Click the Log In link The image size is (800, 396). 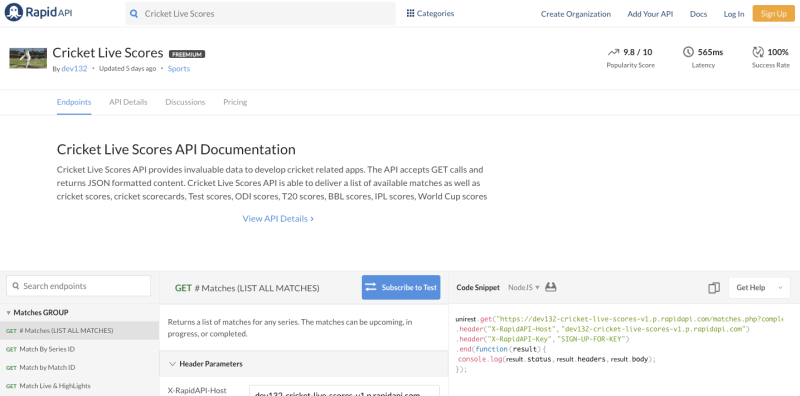[x=734, y=14]
